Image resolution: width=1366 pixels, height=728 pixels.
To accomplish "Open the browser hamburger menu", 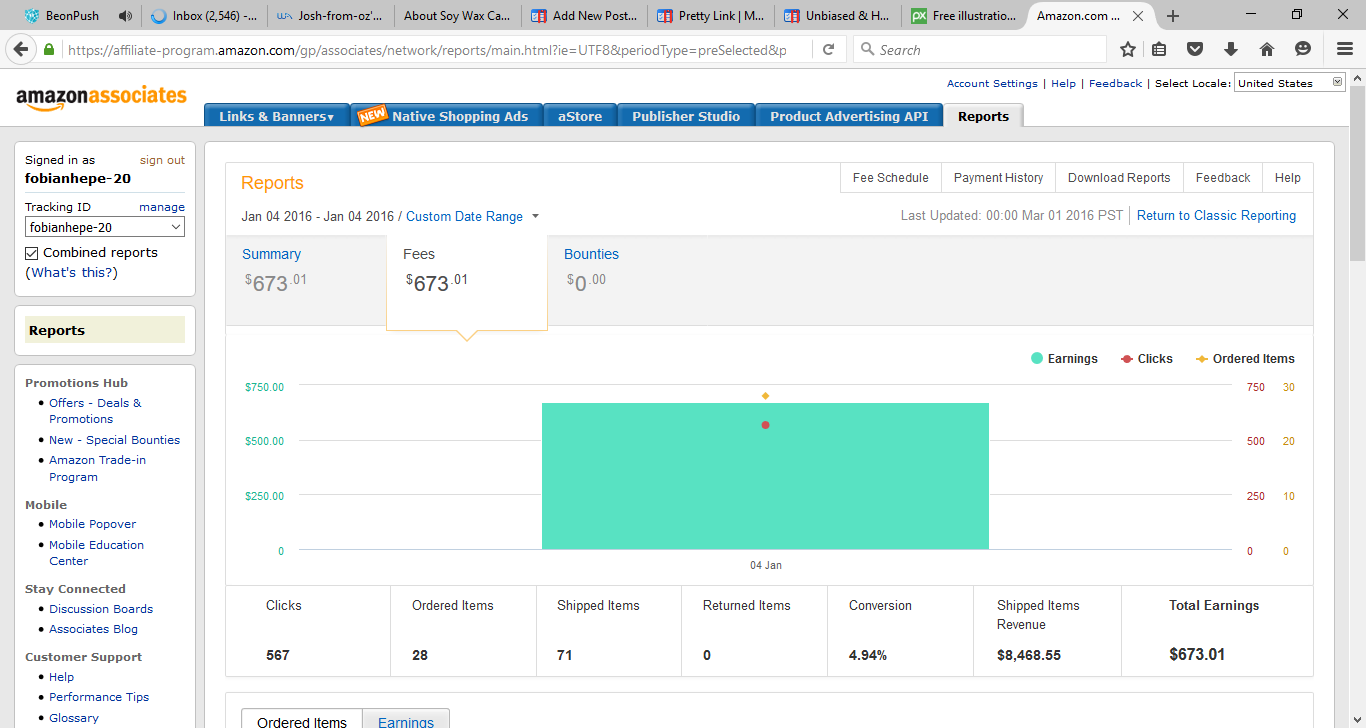I will click(x=1345, y=50).
